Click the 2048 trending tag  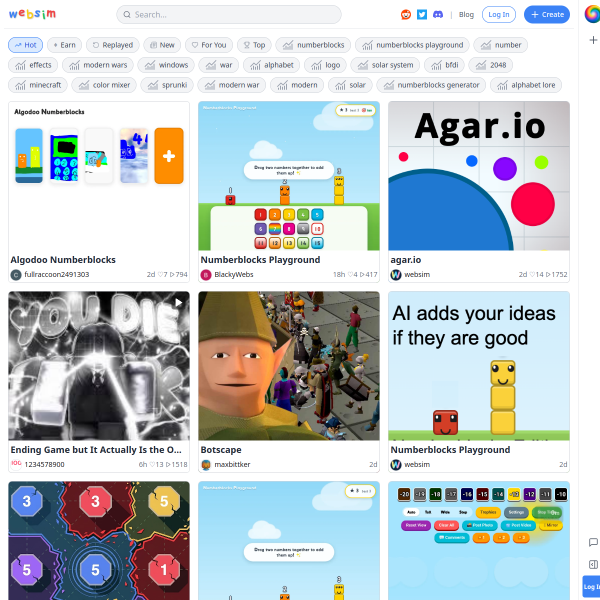(x=491, y=65)
